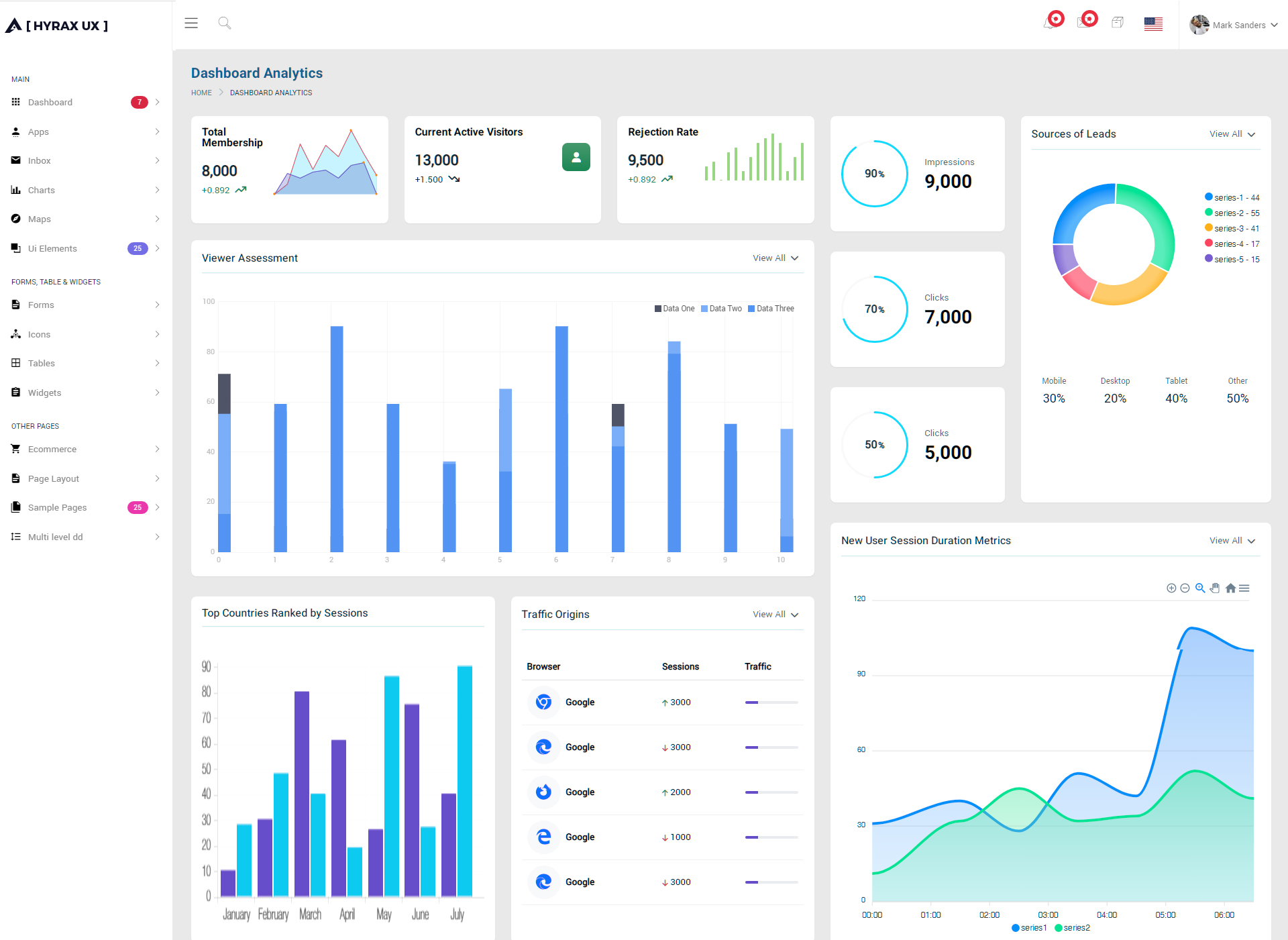Screen dimensions: 1288x940
Task: Open Mark Sanders profile dropdown
Action: 1234,25
